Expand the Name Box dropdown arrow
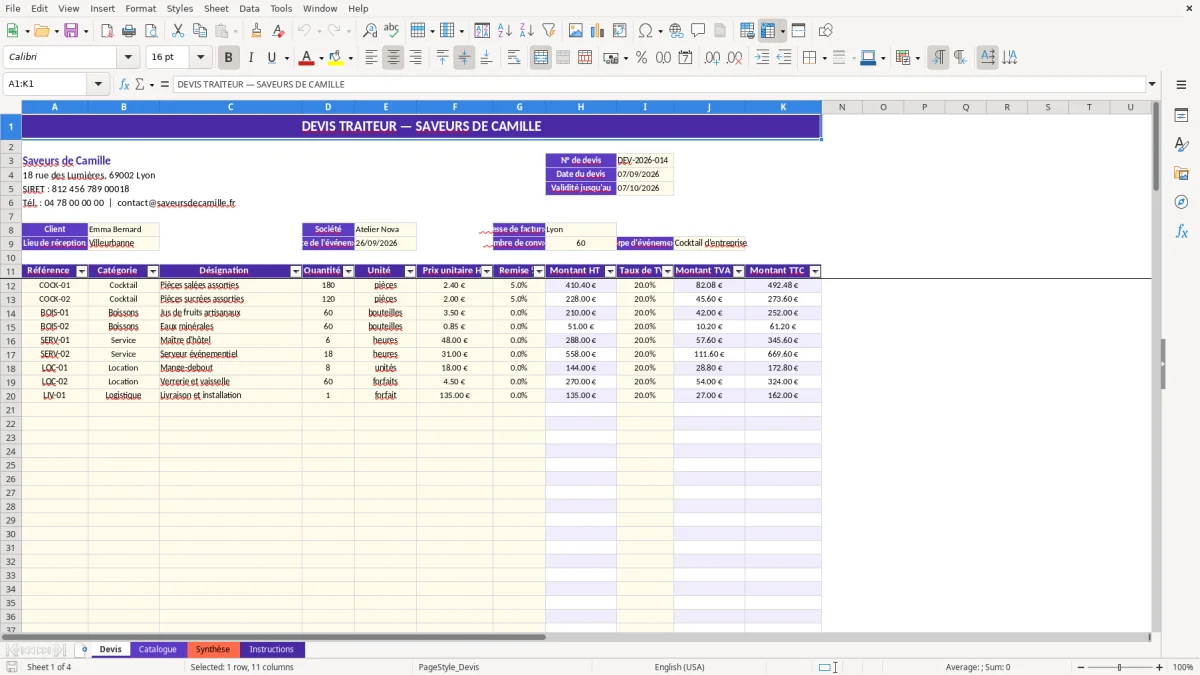Viewport: 1200px width, 675px height. coord(97,84)
